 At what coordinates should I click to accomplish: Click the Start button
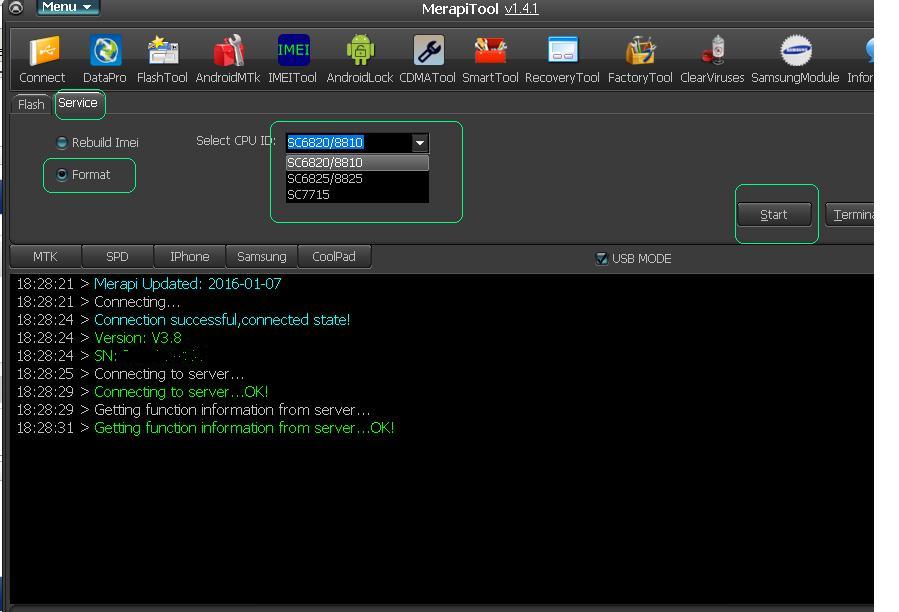pos(774,215)
